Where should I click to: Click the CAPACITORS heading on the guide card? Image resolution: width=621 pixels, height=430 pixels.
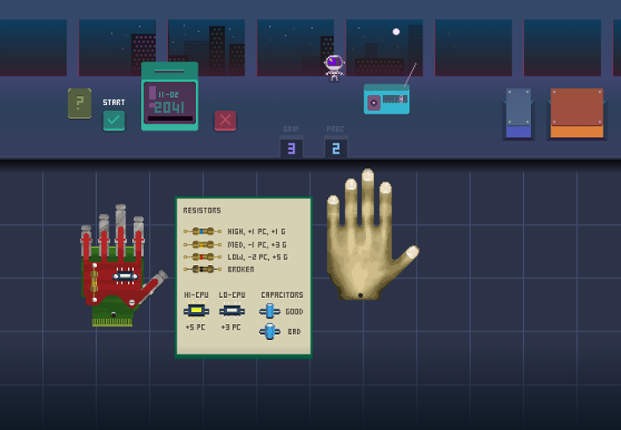(282, 295)
